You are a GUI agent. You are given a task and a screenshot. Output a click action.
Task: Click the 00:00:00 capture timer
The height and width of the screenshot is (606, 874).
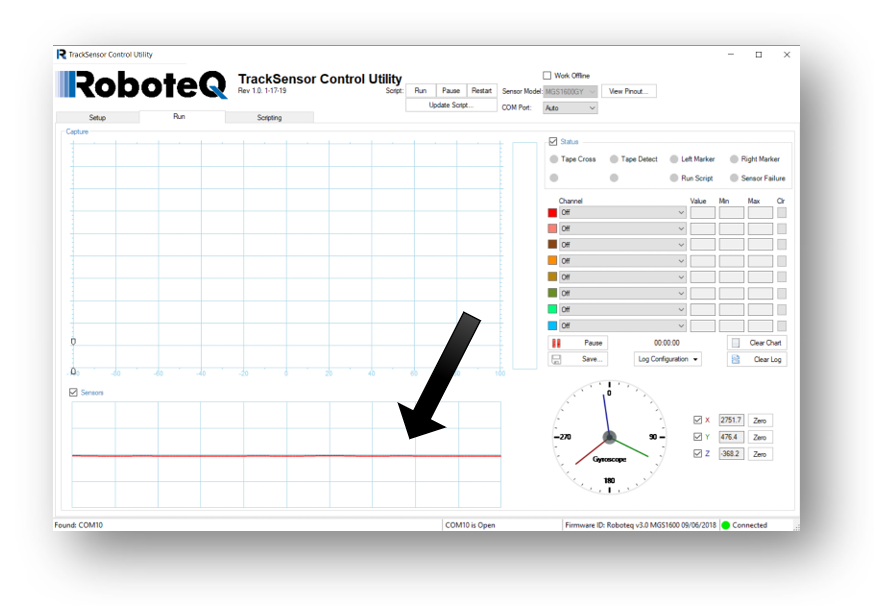(667, 343)
